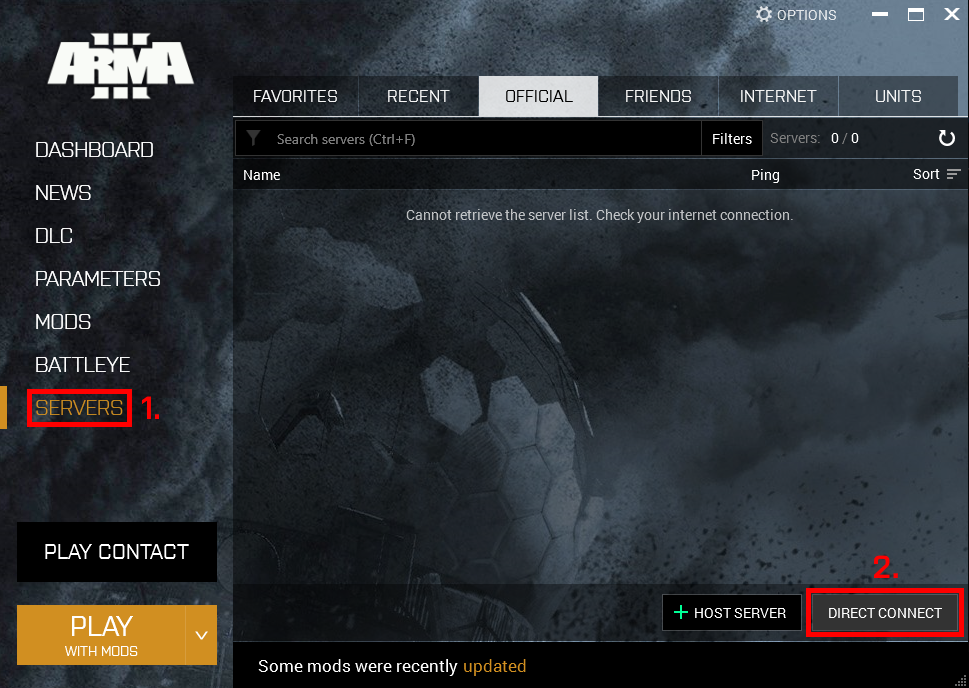Go to the Mods section
This screenshot has width=969, height=688.
tap(63, 322)
